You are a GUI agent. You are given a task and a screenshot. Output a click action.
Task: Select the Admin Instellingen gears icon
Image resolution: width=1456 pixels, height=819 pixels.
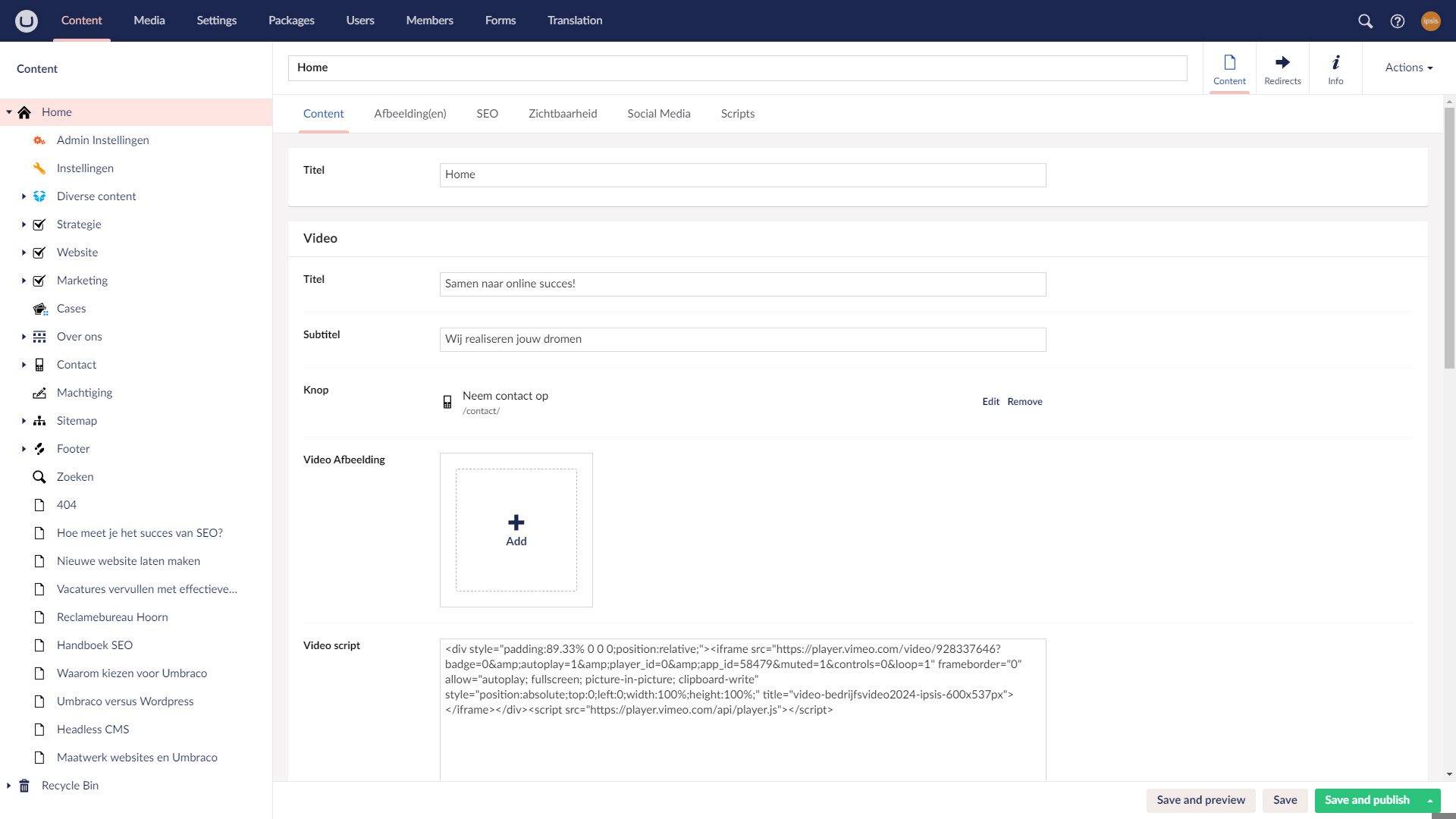39,140
